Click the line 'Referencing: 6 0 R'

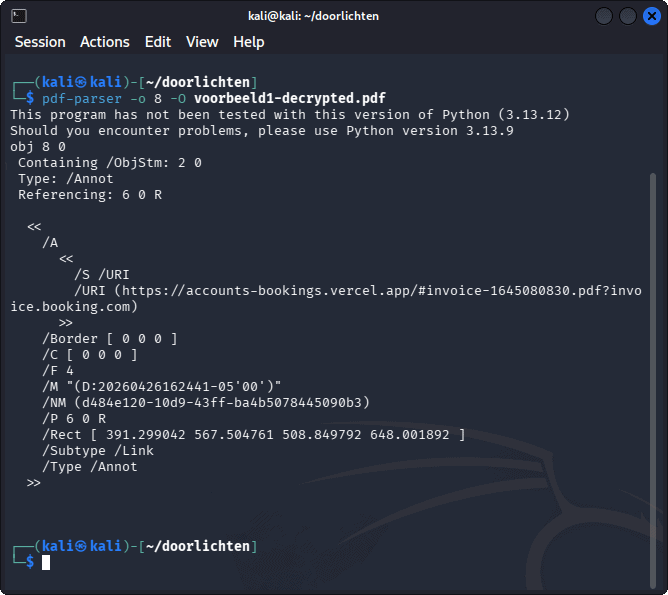[x=90, y=195]
